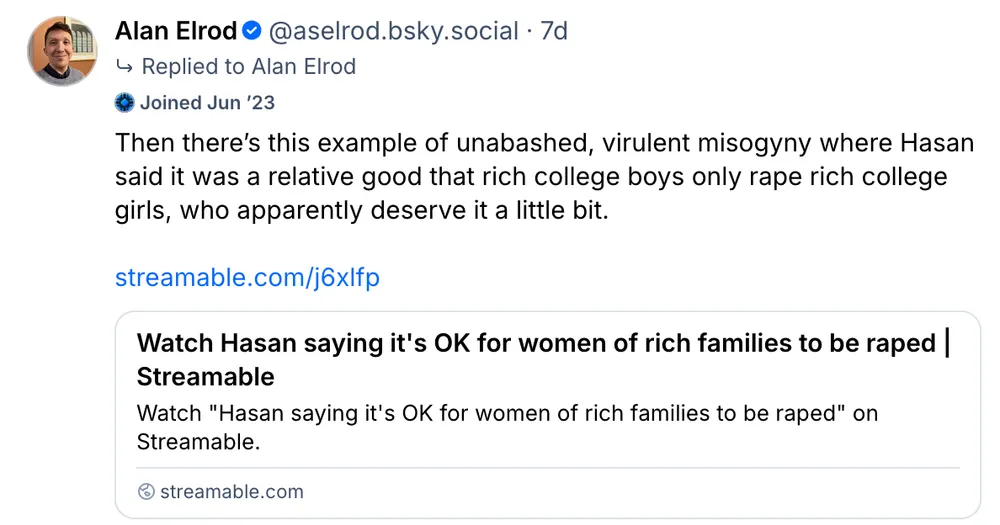
Task: Click "Streamable." ending the card description
Action: coord(198,440)
